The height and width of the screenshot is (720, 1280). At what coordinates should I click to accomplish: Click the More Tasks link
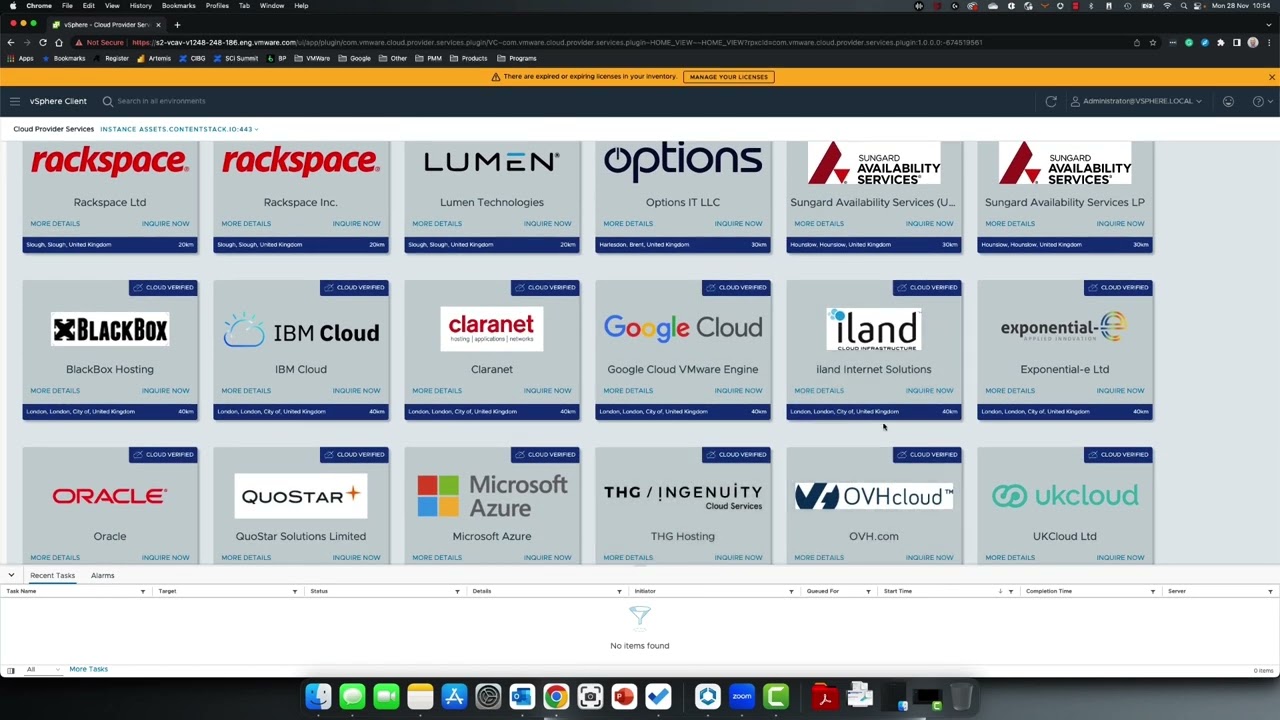(88, 669)
